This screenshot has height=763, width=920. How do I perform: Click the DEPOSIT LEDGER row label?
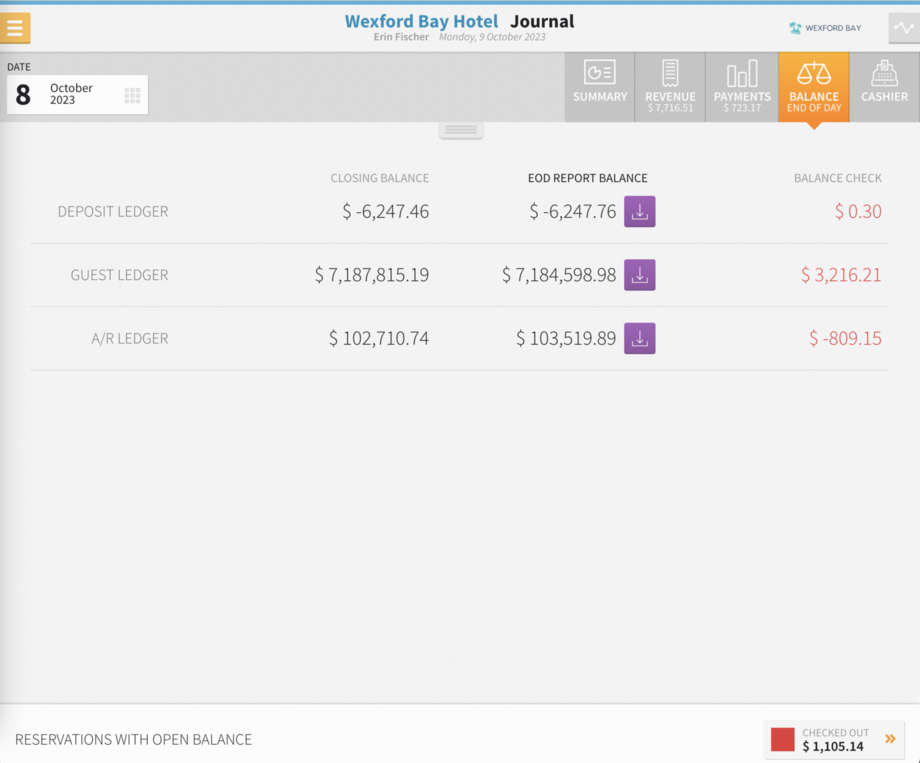[x=113, y=211]
